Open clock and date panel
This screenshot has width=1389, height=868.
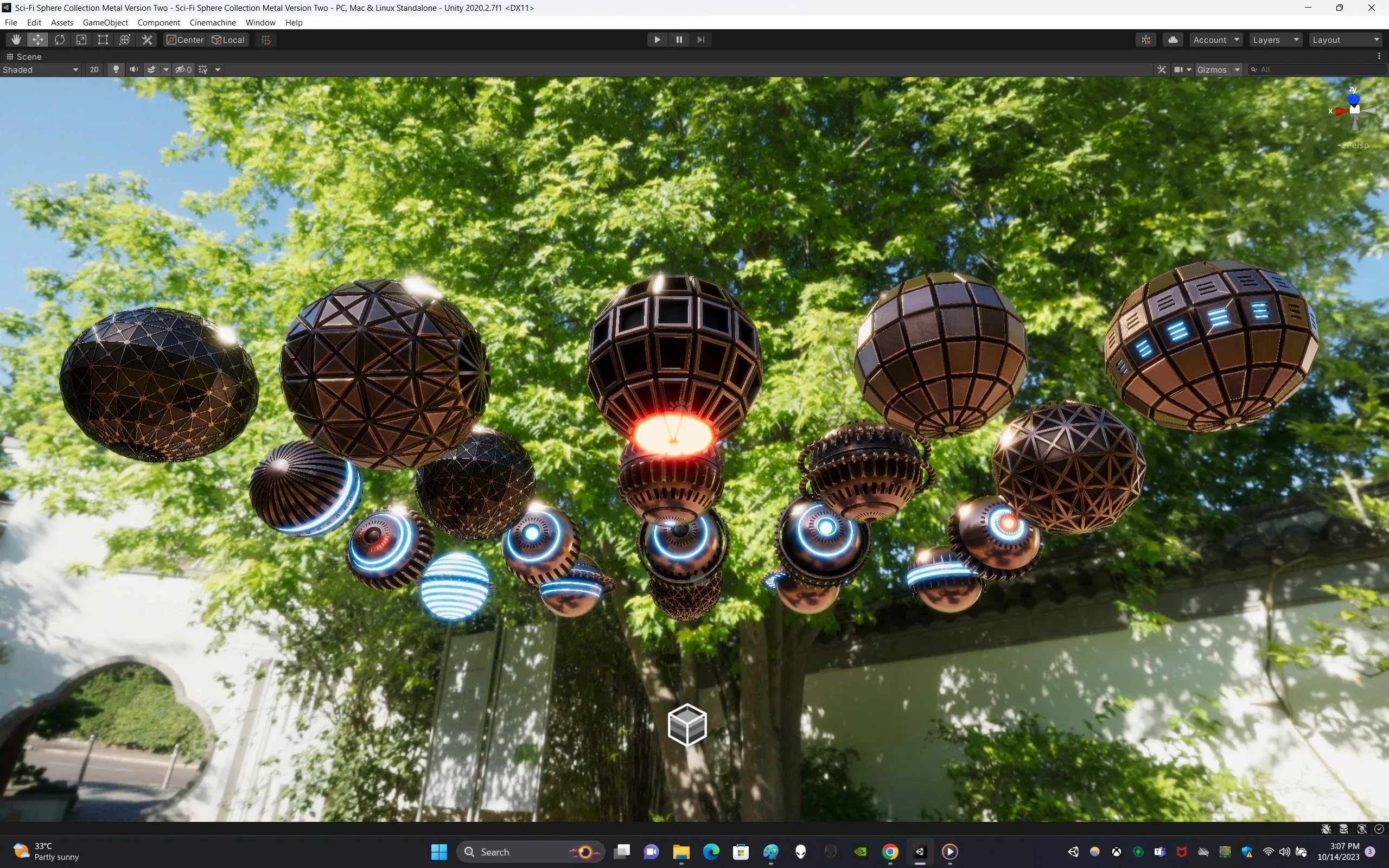pyautogui.click(x=1339, y=851)
